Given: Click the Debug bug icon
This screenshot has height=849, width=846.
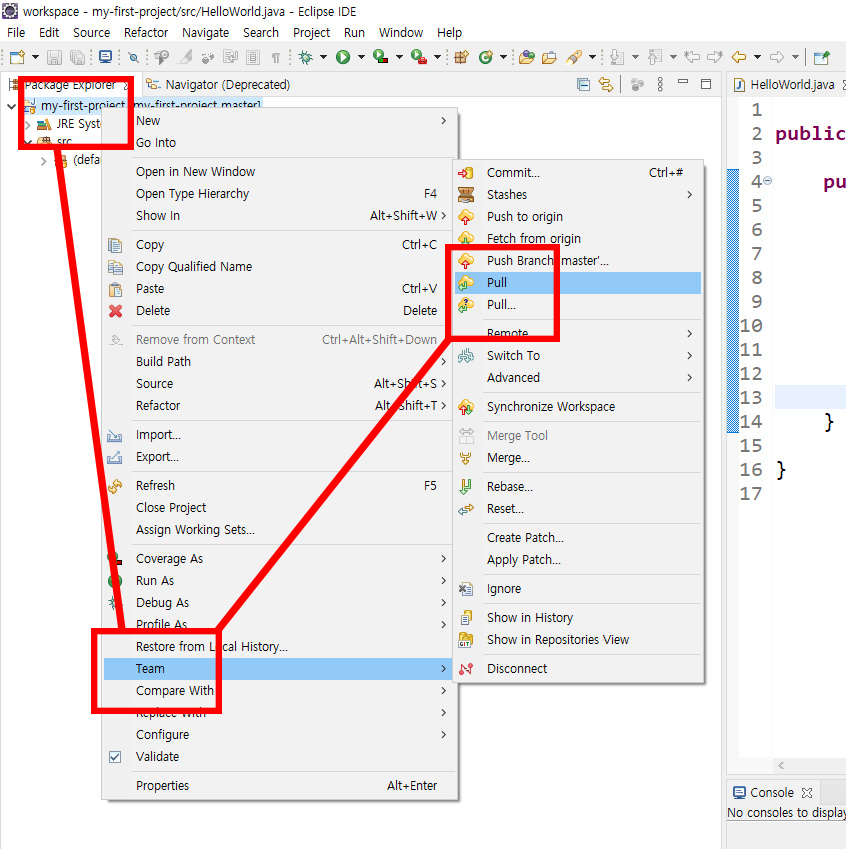Looking at the screenshot, I should coord(305,57).
